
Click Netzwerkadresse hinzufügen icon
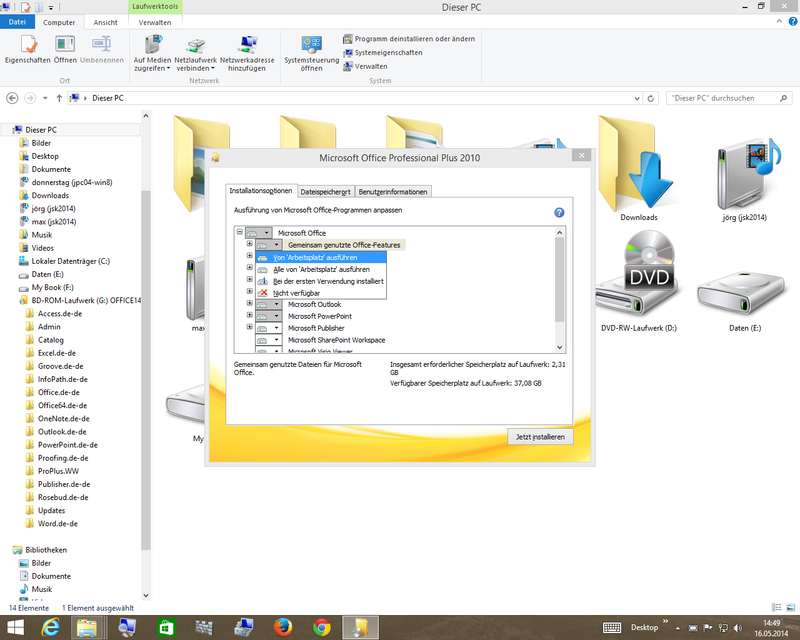point(245,48)
